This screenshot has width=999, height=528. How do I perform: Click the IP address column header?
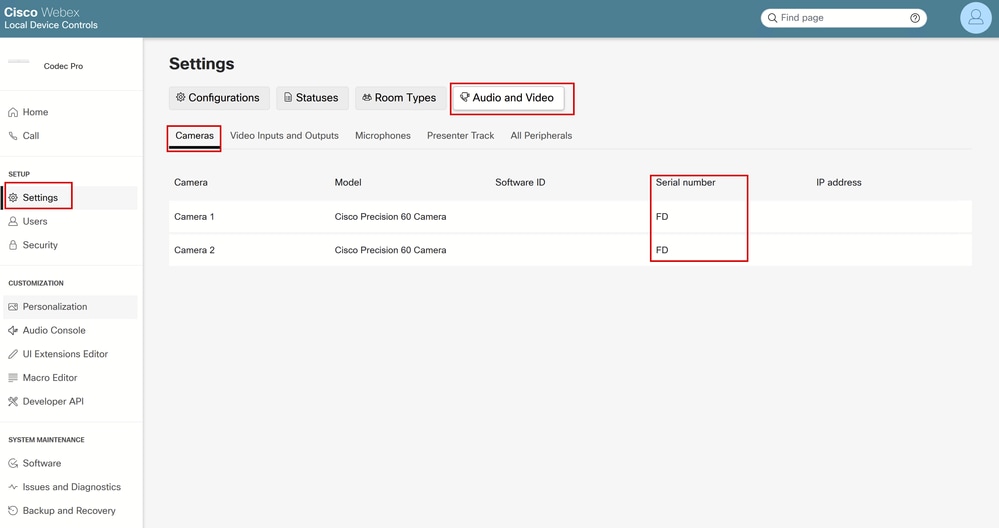click(x=838, y=182)
